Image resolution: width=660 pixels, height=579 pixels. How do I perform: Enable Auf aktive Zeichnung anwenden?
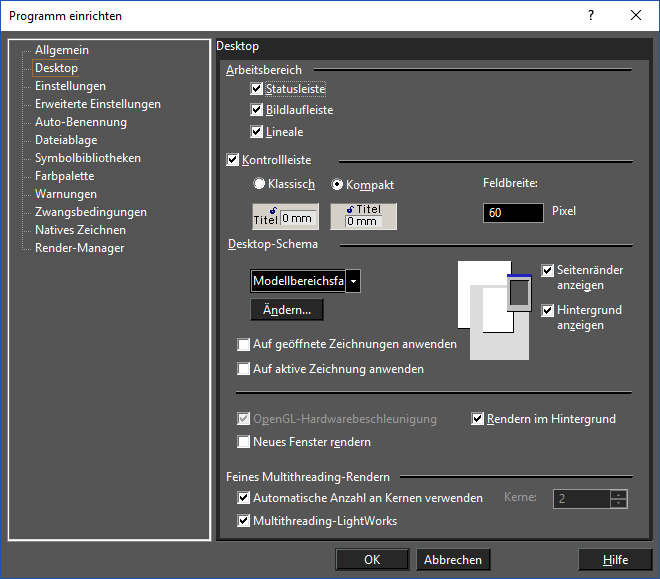(x=244, y=369)
